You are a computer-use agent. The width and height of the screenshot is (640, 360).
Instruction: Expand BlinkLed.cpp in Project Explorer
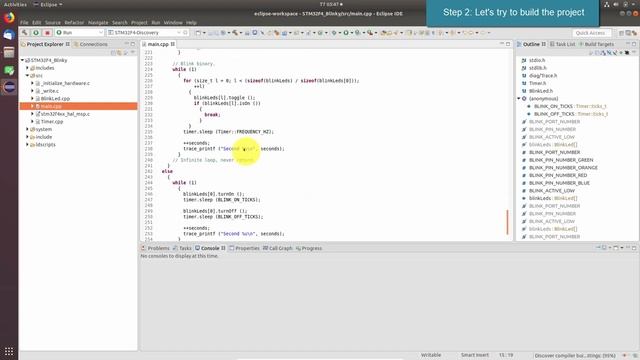click(x=32, y=98)
